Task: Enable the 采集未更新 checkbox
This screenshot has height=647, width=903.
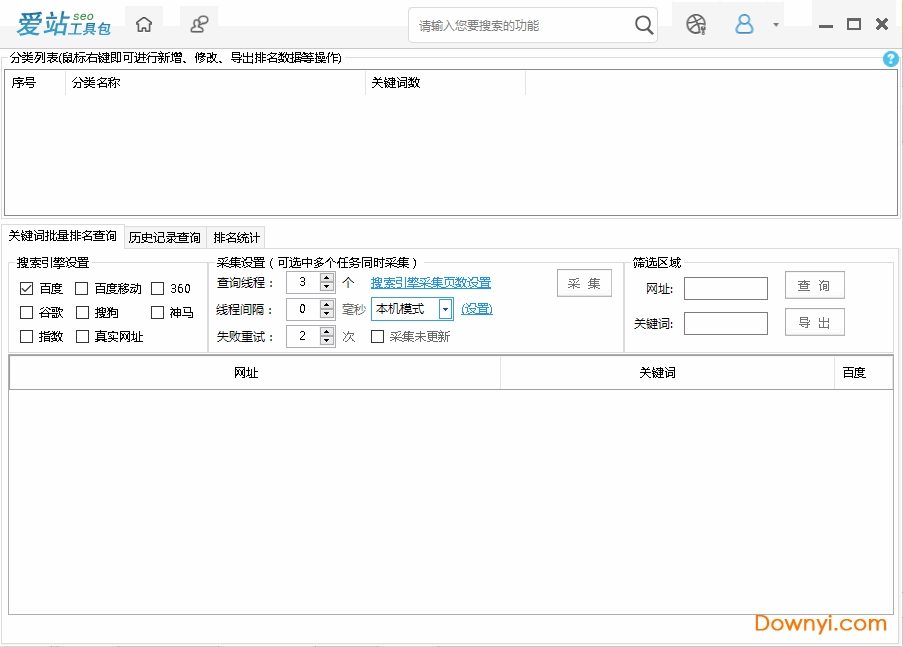Action: coord(378,337)
